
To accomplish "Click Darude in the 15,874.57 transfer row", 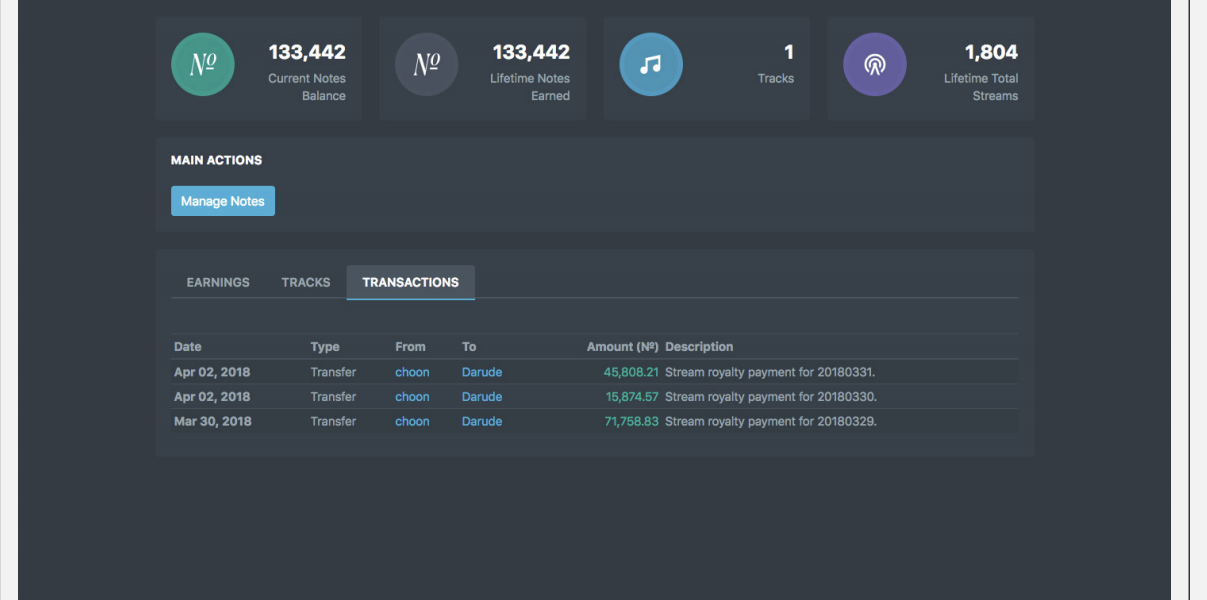I will pyautogui.click(x=482, y=397).
